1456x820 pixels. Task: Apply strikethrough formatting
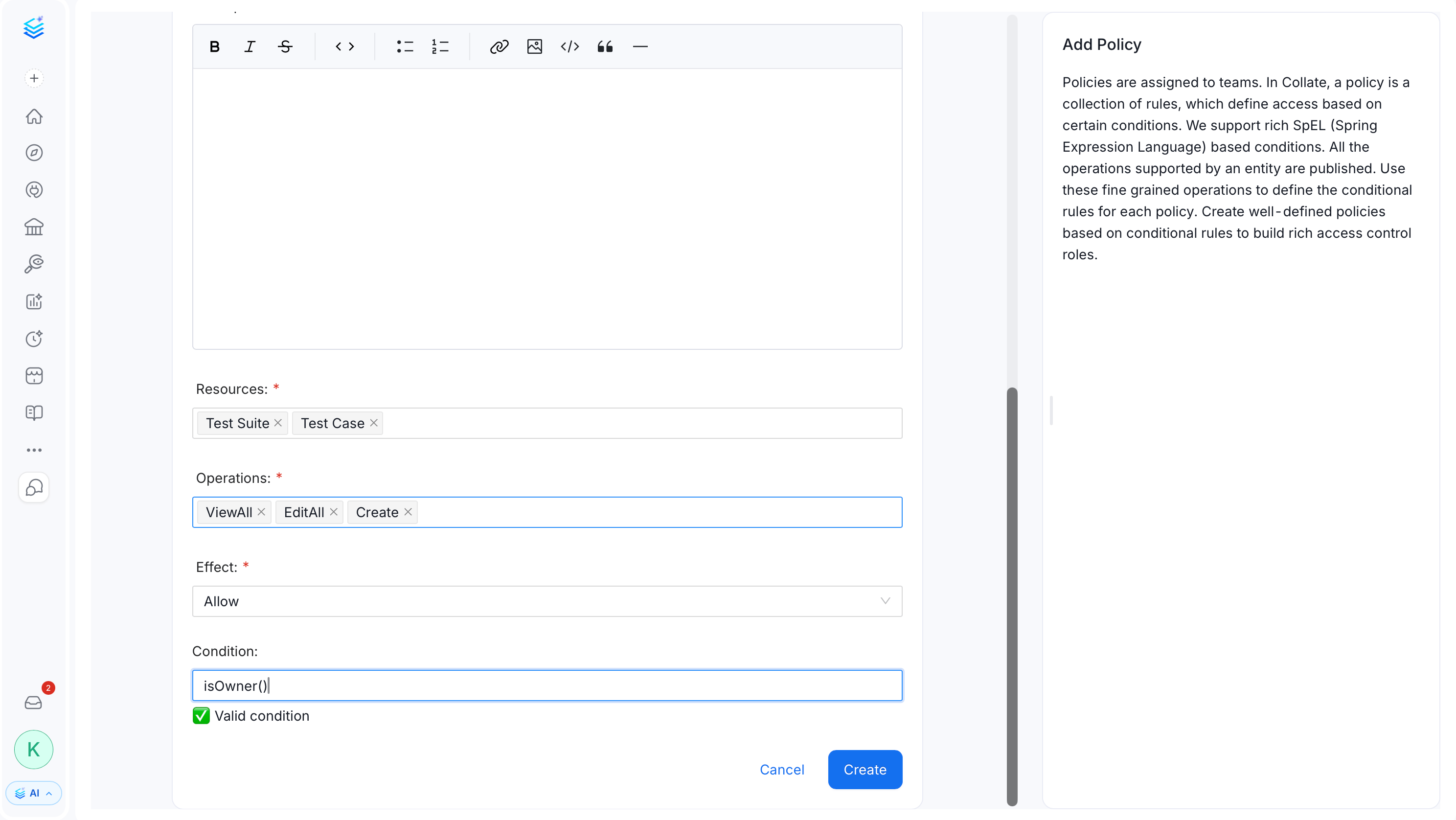point(285,47)
